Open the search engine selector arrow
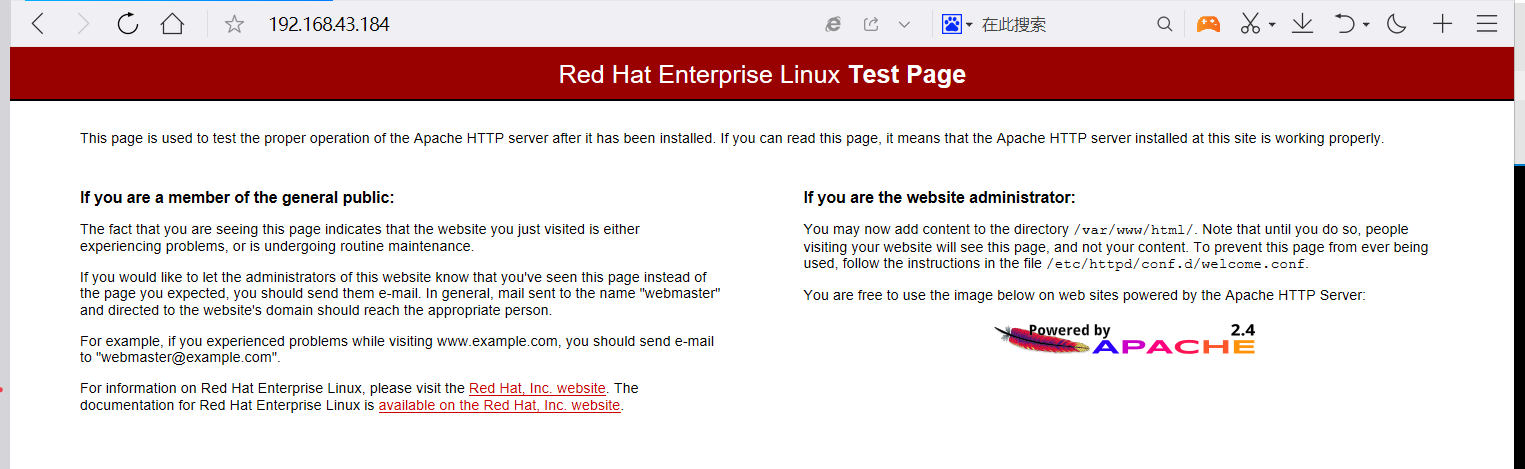Image resolution: width=1525 pixels, height=469 pixels. pyautogui.click(x=969, y=25)
